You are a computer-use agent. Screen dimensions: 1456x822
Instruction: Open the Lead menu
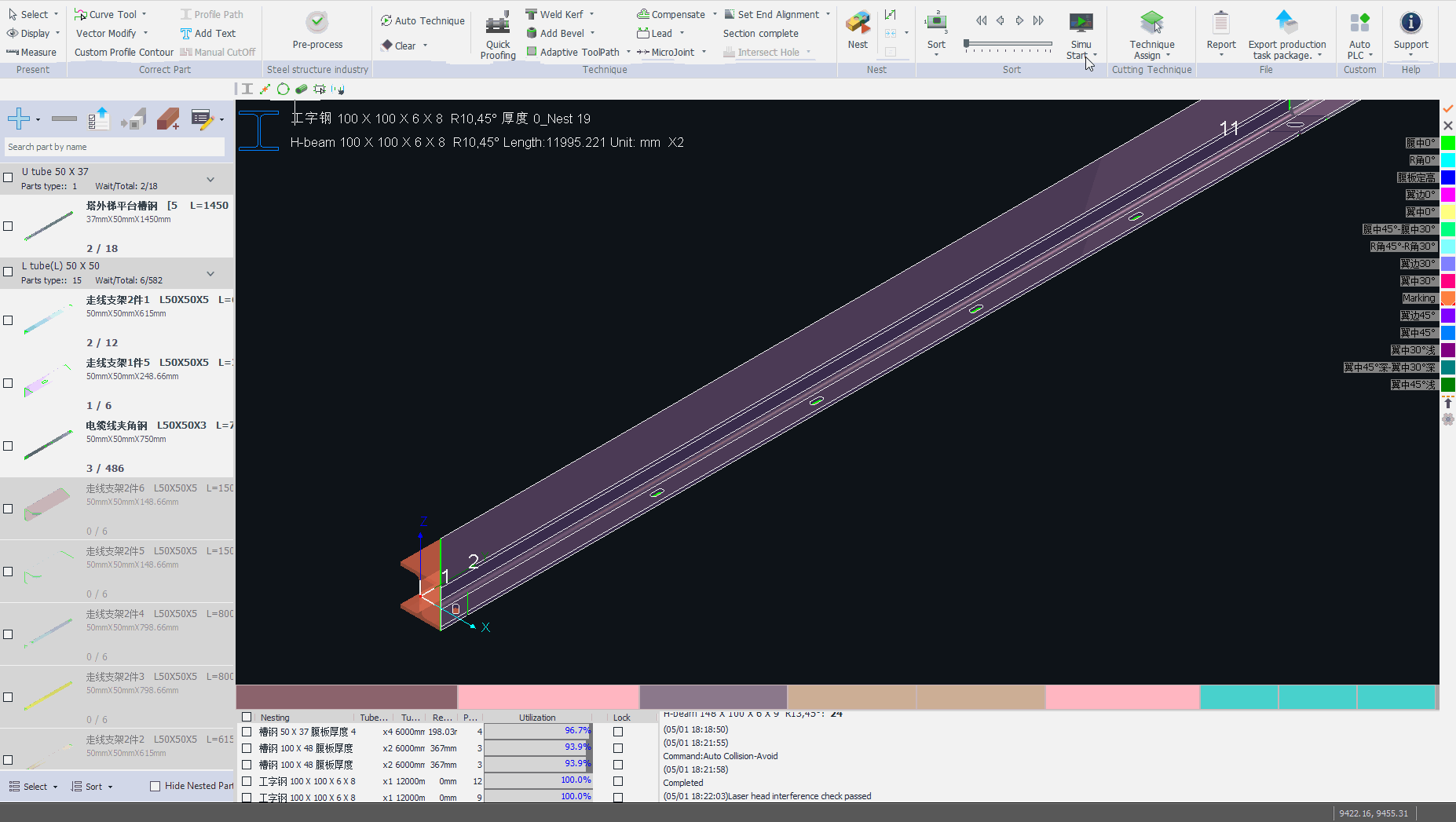660,33
